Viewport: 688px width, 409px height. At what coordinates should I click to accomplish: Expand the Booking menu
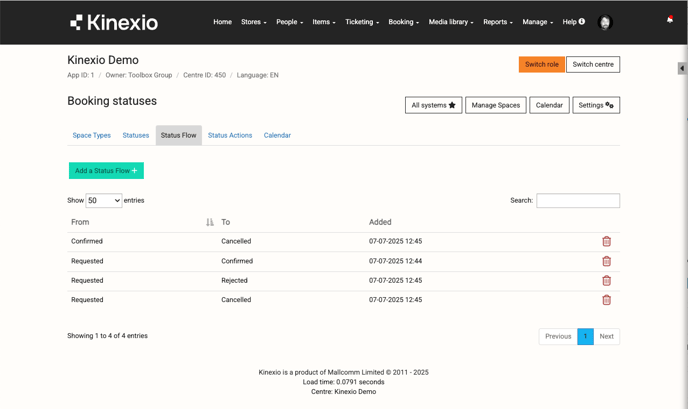(403, 22)
